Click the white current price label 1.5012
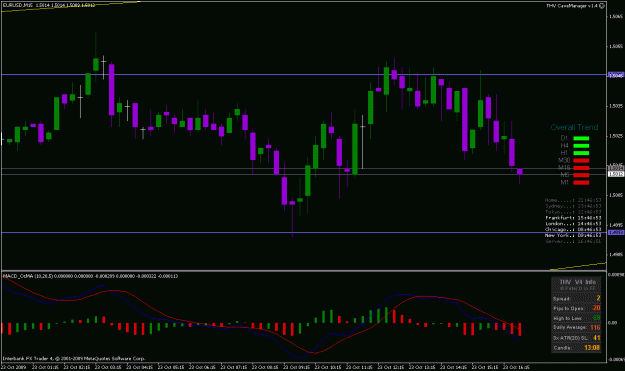625x371 pixels. (x=616, y=174)
